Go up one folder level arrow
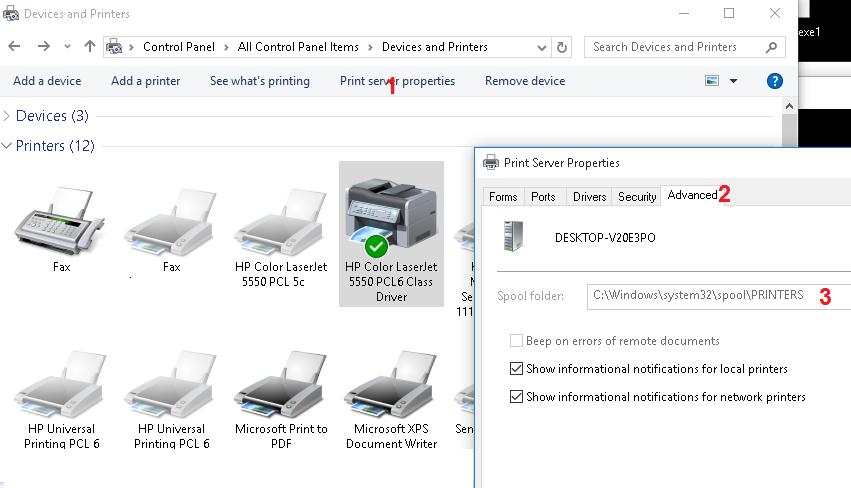This screenshot has height=488, width=851. coord(90,47)
